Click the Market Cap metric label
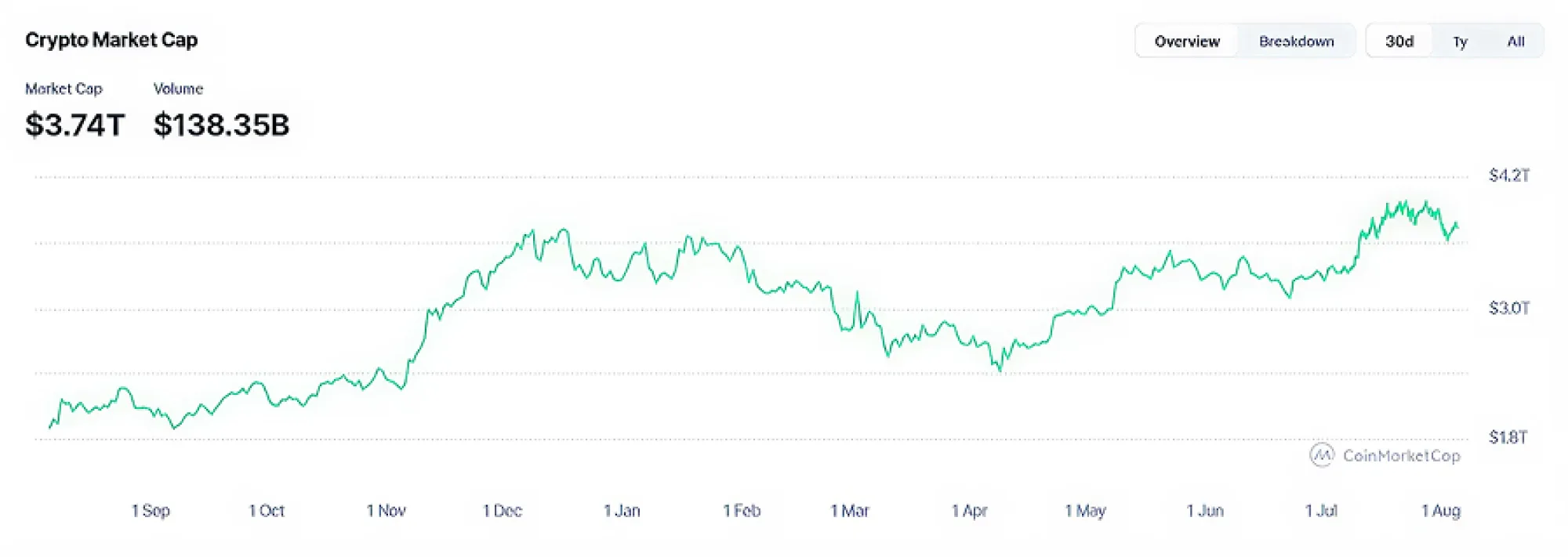The height and width of the screenshot is (557, 1568). click(x=64, y=89)
